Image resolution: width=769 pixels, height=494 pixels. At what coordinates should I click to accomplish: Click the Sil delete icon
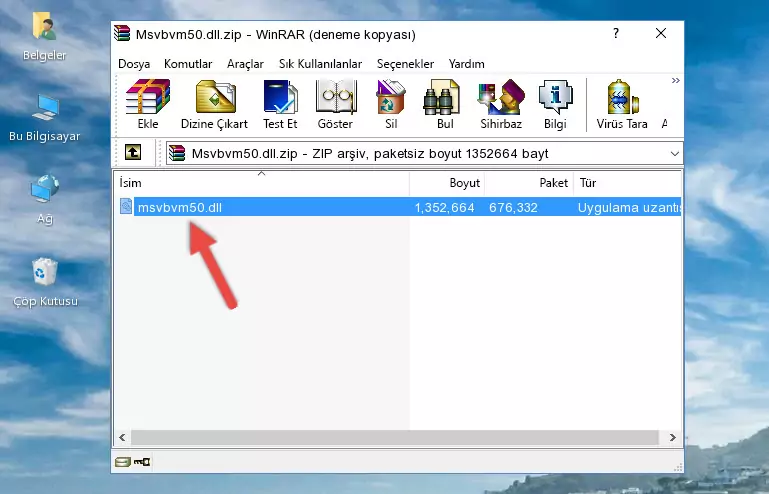pos(391,104)
